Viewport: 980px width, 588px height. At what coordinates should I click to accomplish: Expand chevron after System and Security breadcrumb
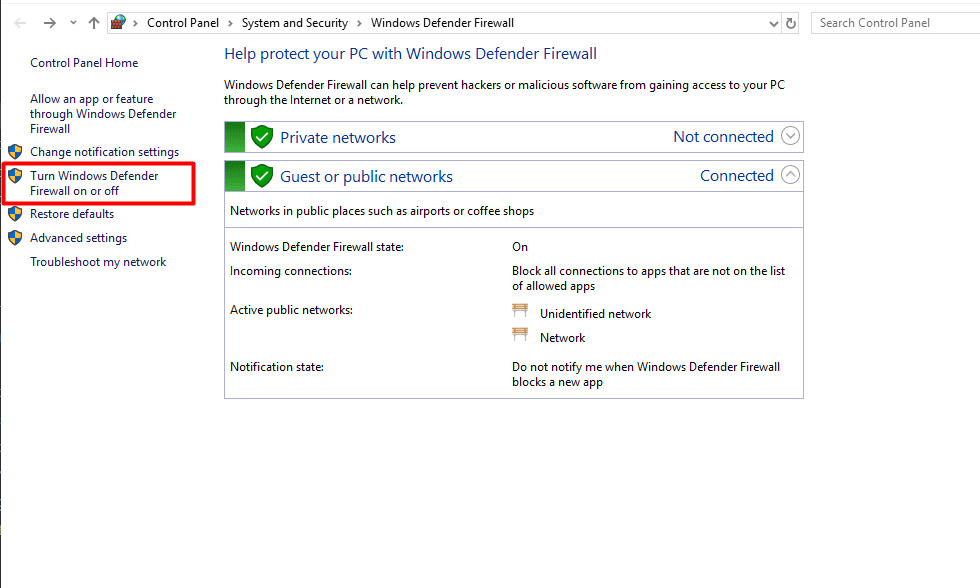(359, 23)
